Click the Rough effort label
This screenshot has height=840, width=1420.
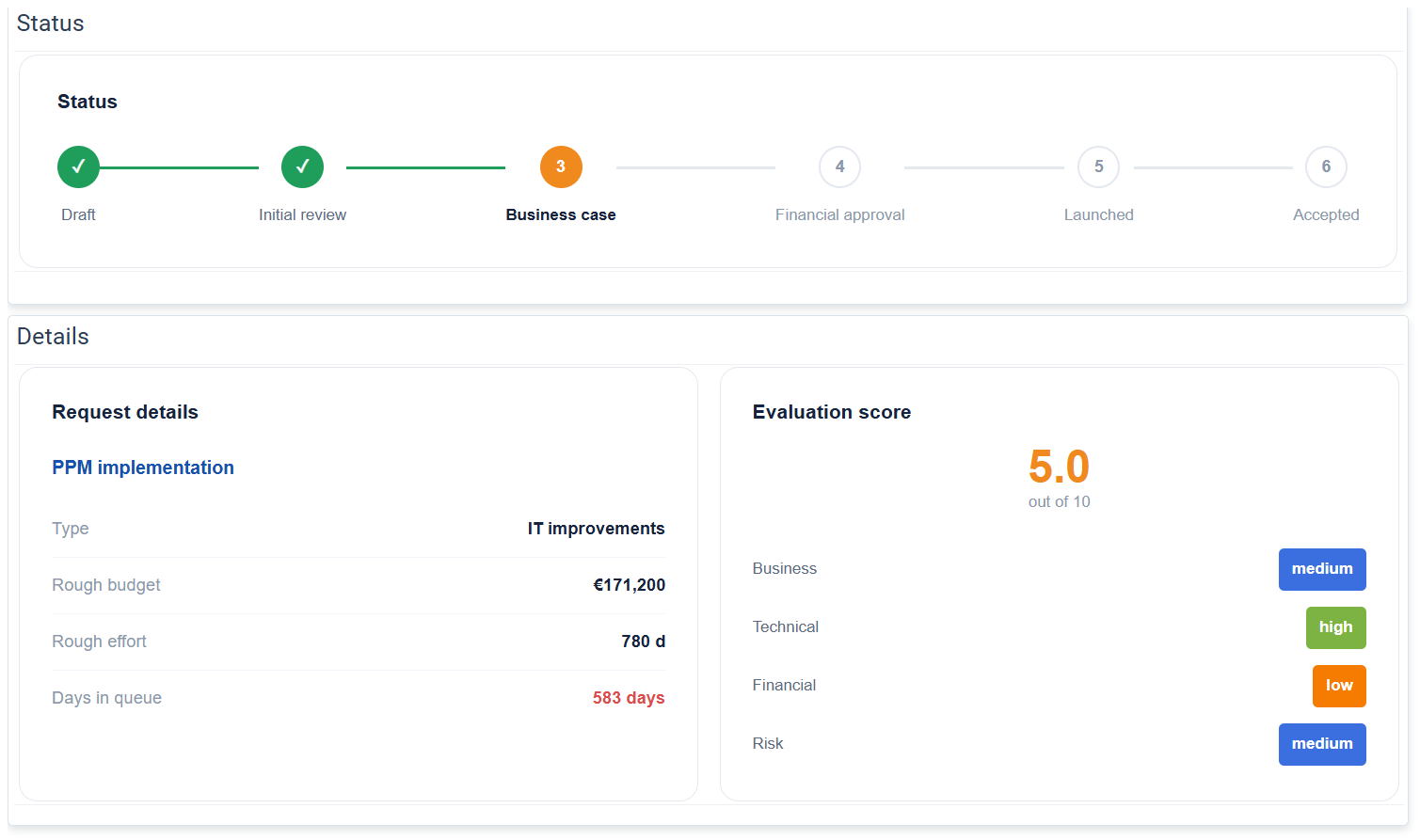(x=99, y=642)
